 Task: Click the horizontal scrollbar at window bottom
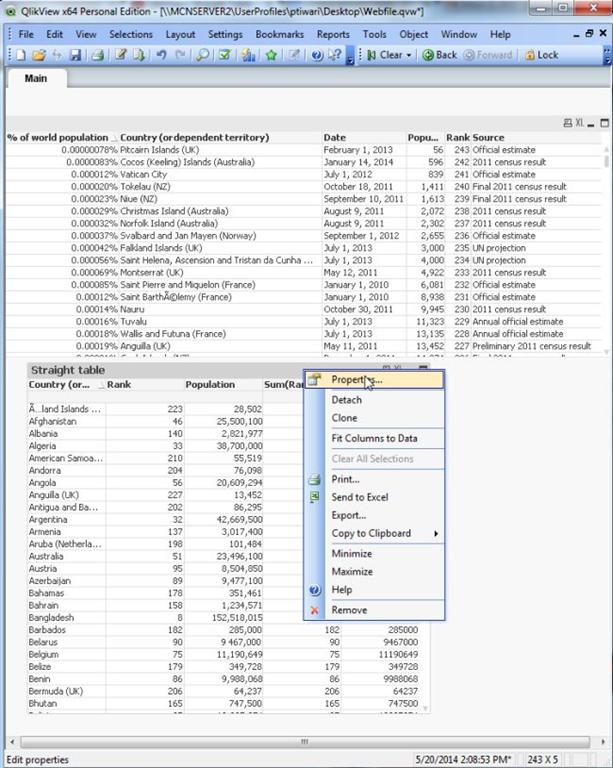(305, 742)
